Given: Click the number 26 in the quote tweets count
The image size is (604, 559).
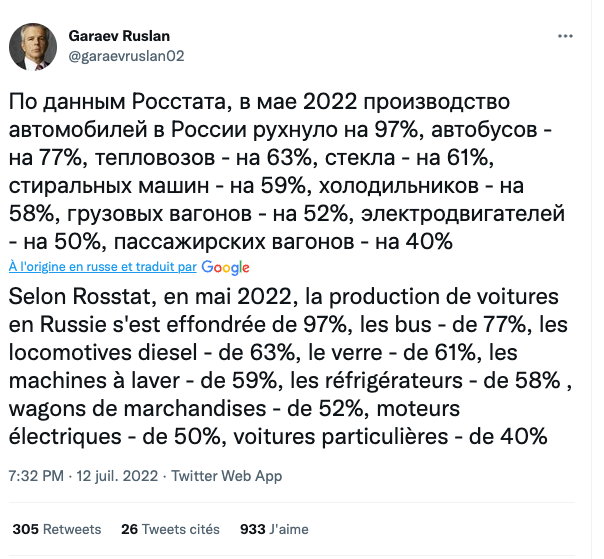Looking at the screenshot, I should 129,529.
